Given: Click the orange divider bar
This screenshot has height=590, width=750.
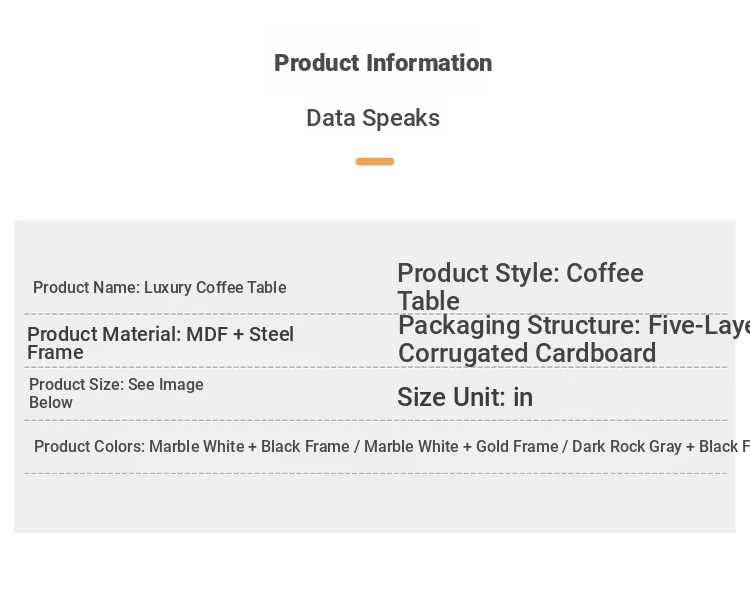Looking at the screenshot, I should click(375, 162).
